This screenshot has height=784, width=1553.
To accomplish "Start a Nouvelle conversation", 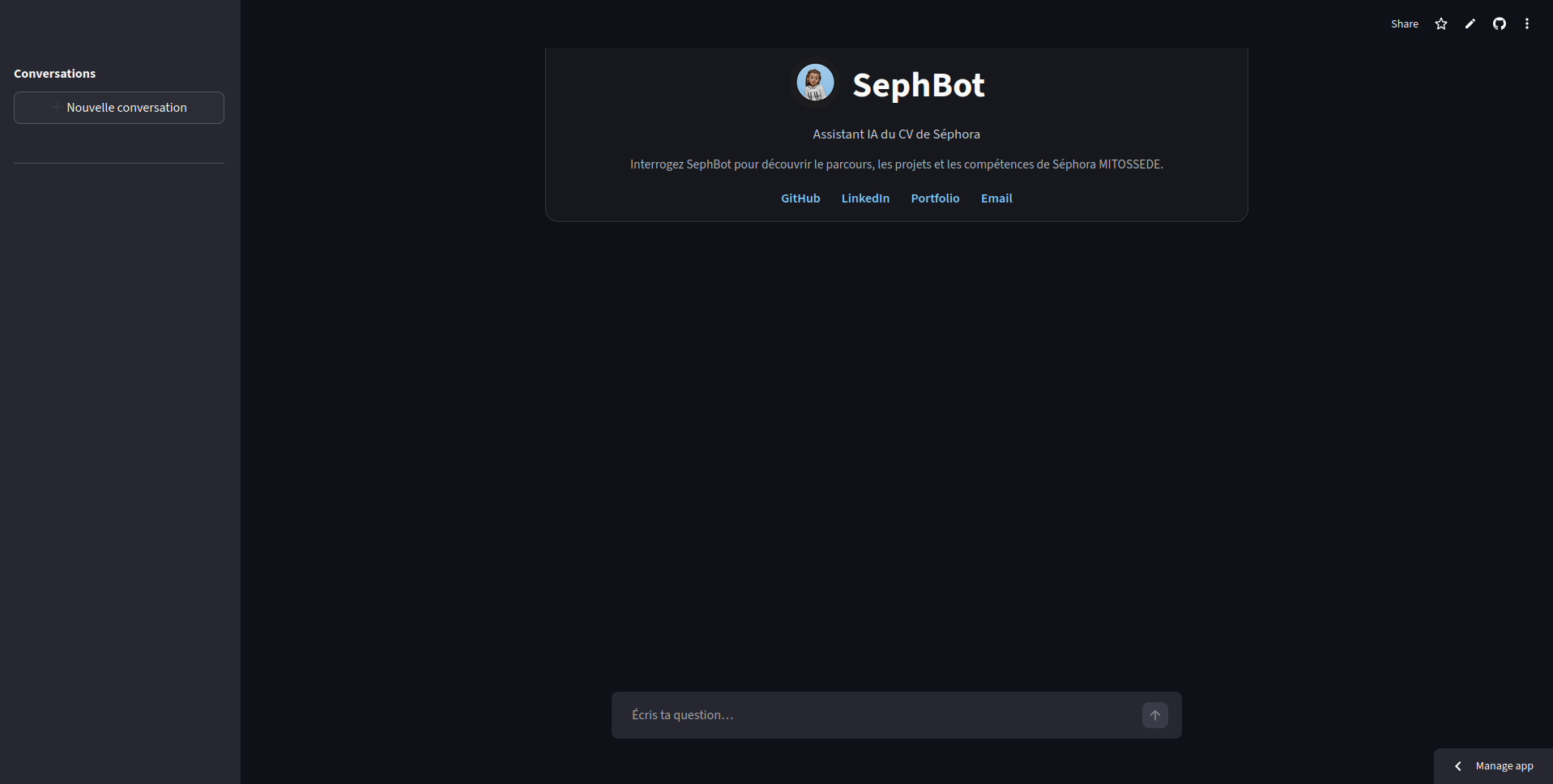I will click(x=118, y=107).
